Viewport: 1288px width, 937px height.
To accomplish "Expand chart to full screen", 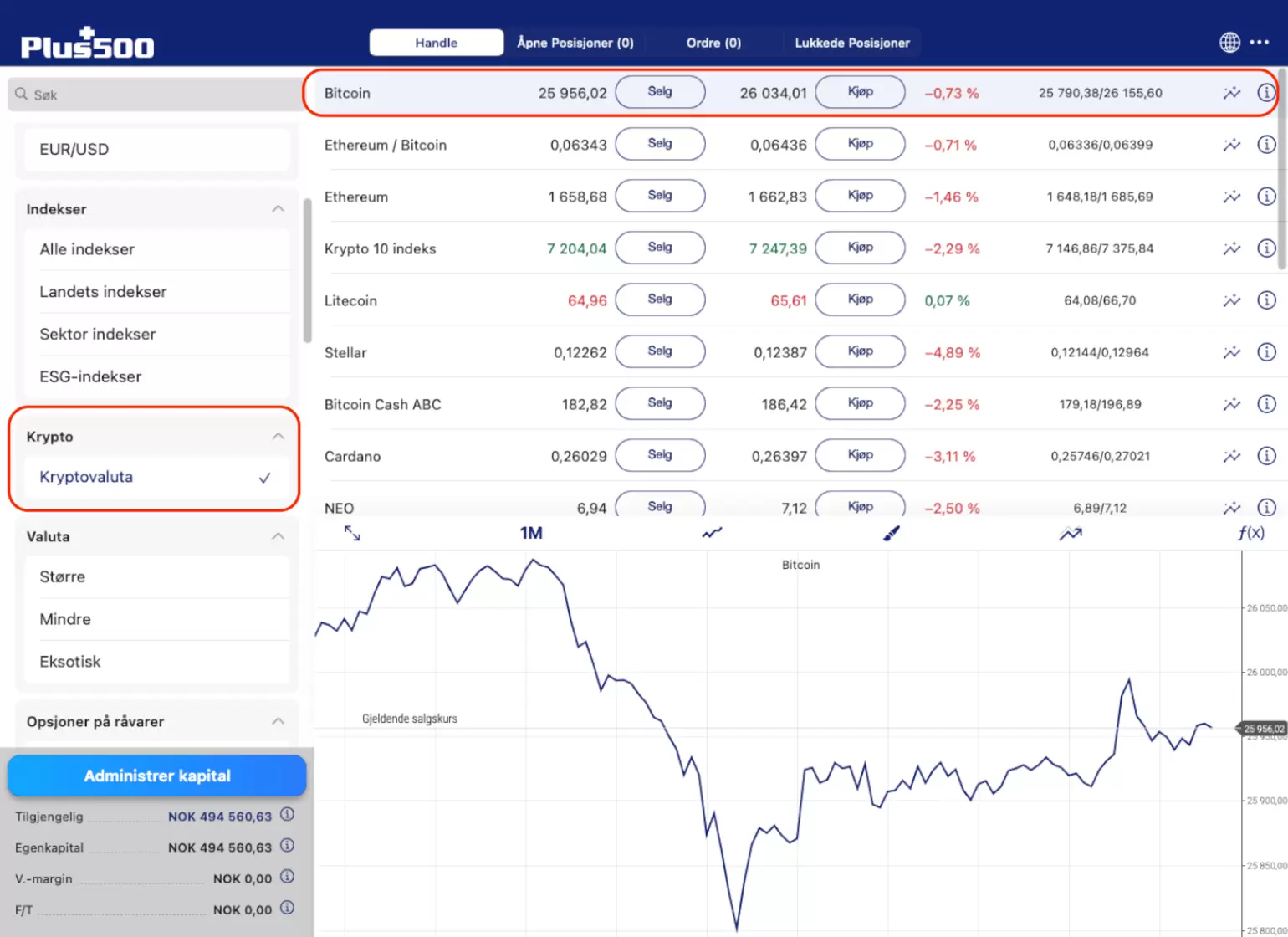I will (352, 533).
